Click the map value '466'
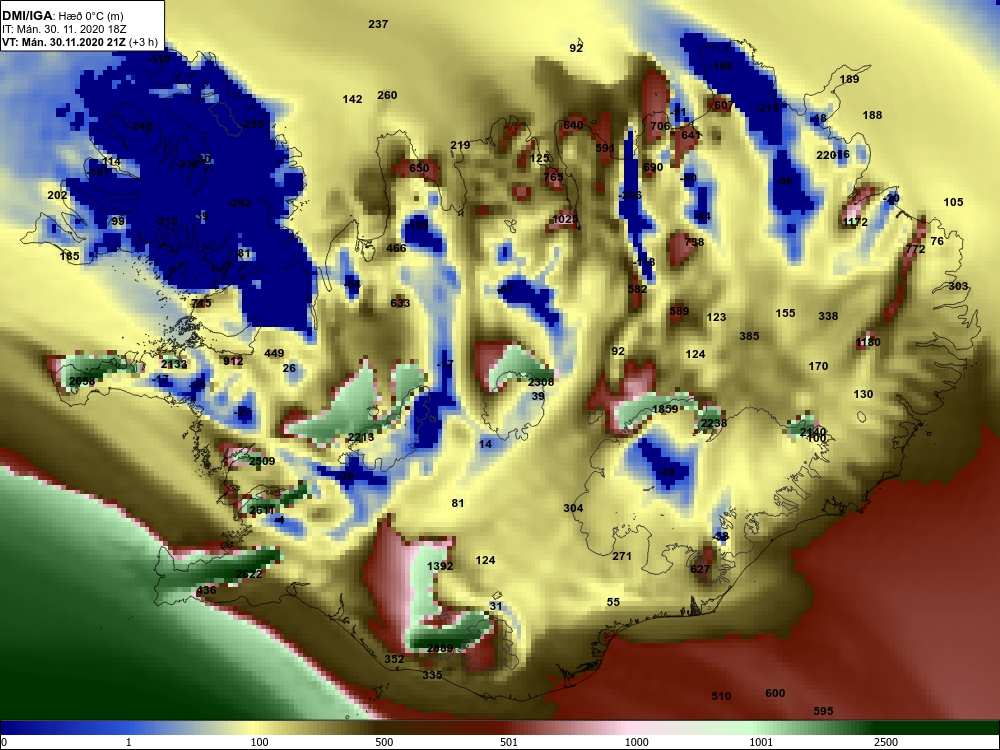 coord(396,247)
